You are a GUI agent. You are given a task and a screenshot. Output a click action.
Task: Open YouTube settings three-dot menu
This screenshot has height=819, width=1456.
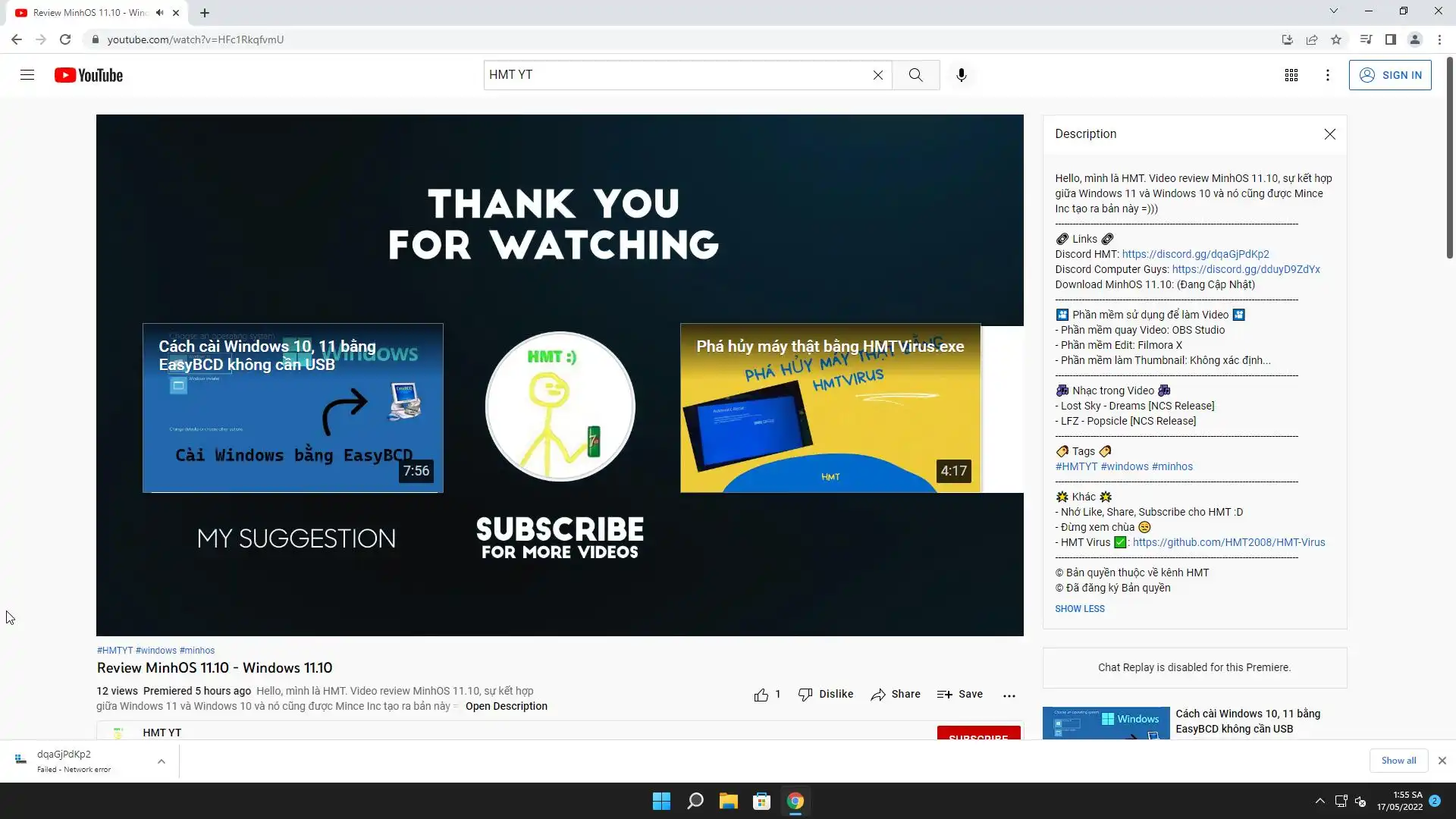click(x=1327, y=75)
